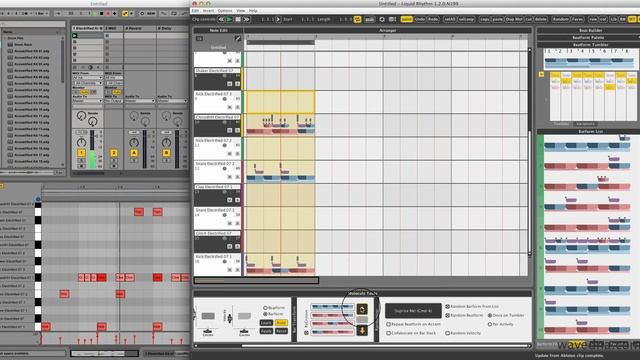This screenshot has width=640, height=360.
Task: Open the Options menu
Action: coord(224,11)
